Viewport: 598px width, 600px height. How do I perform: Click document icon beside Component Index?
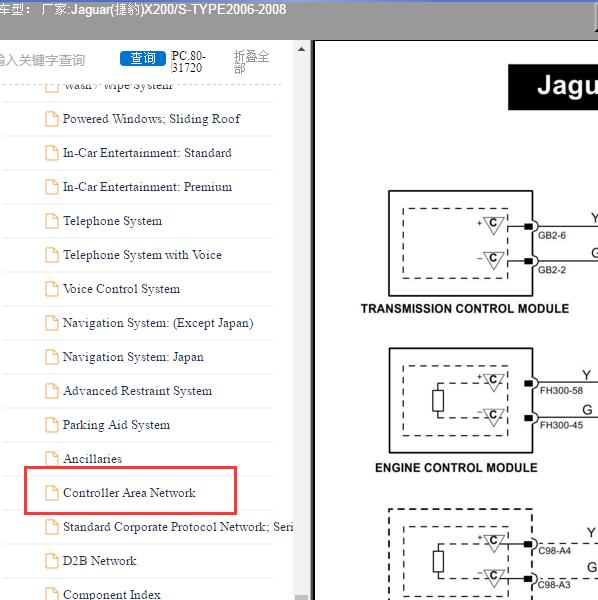(x=52, y=593)
